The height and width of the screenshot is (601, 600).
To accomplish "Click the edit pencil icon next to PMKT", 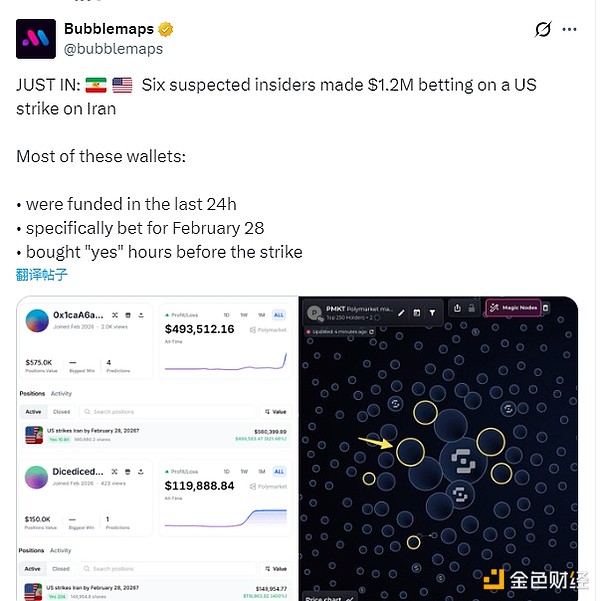I will tap(401, 313).
